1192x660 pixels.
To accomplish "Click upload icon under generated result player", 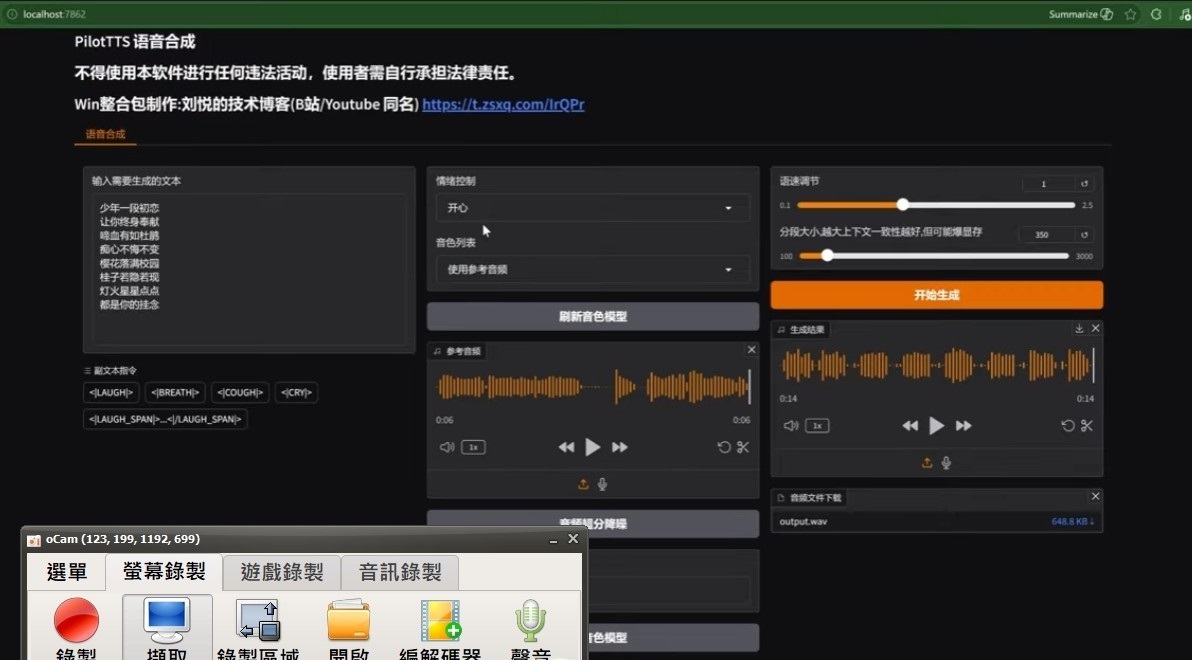I will pos(927,462).
